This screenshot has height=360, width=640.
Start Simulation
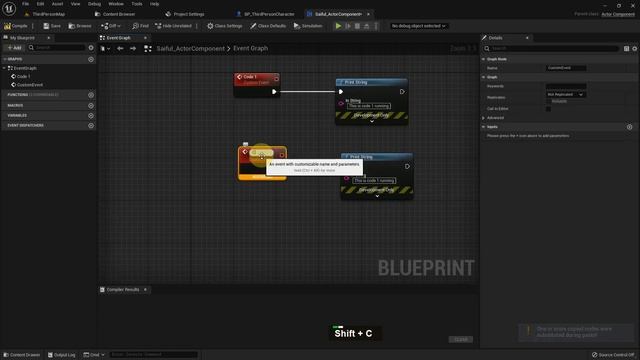point(308,26)
